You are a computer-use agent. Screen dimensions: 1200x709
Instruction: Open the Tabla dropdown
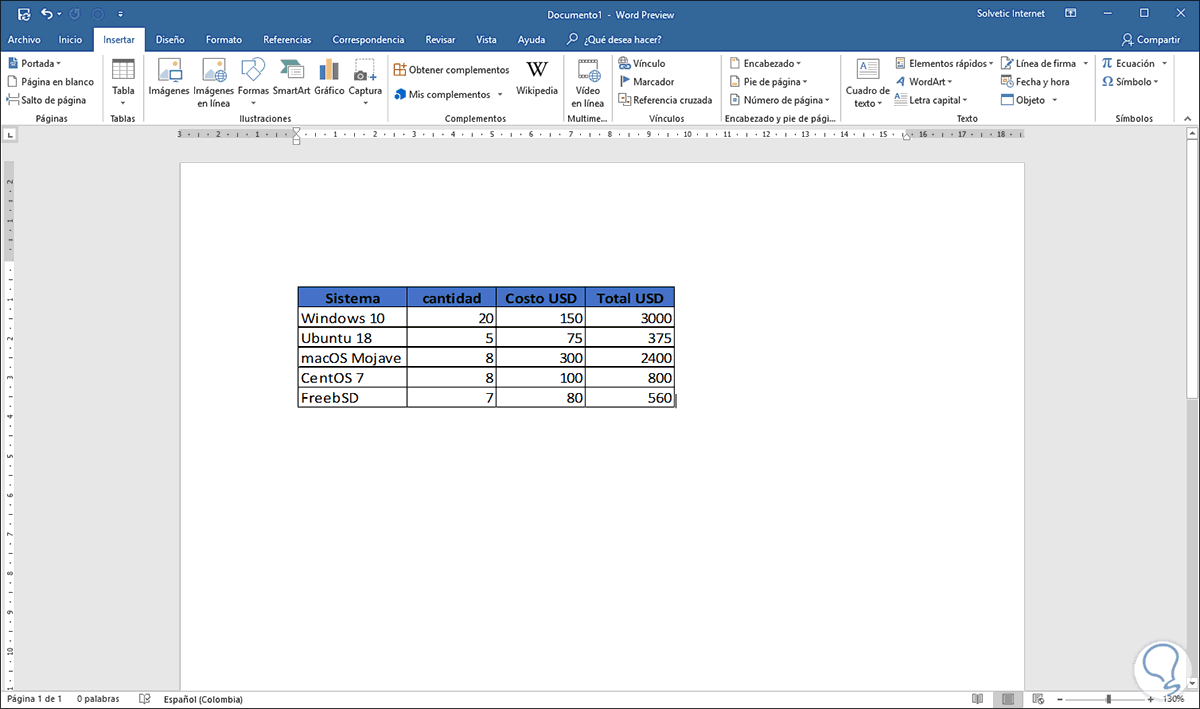point(123,82)
